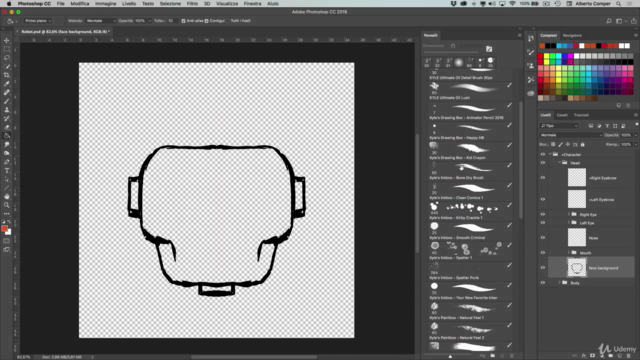Image resolution: width=640 pixels, height=360 pixels.
Task: Expand the Body group
Action: point(560,282)
